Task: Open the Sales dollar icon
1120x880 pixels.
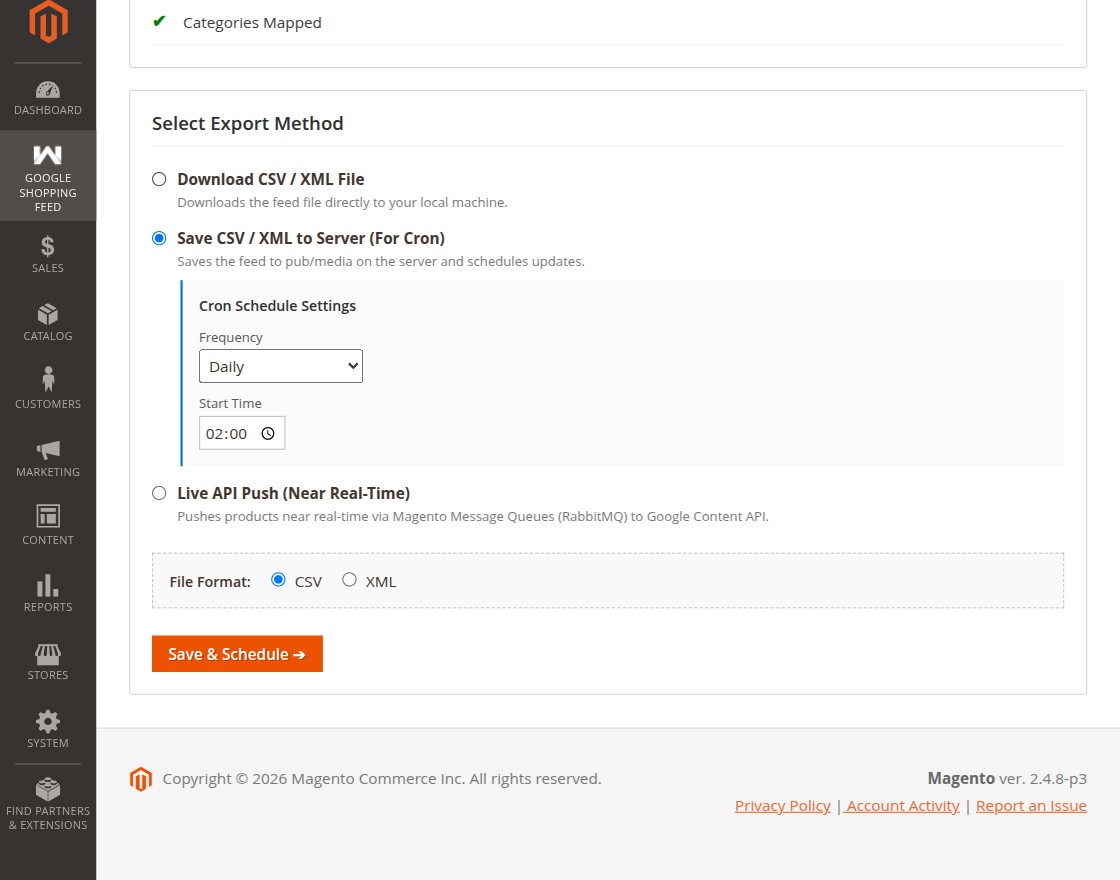Action: [x=48, y=246]
